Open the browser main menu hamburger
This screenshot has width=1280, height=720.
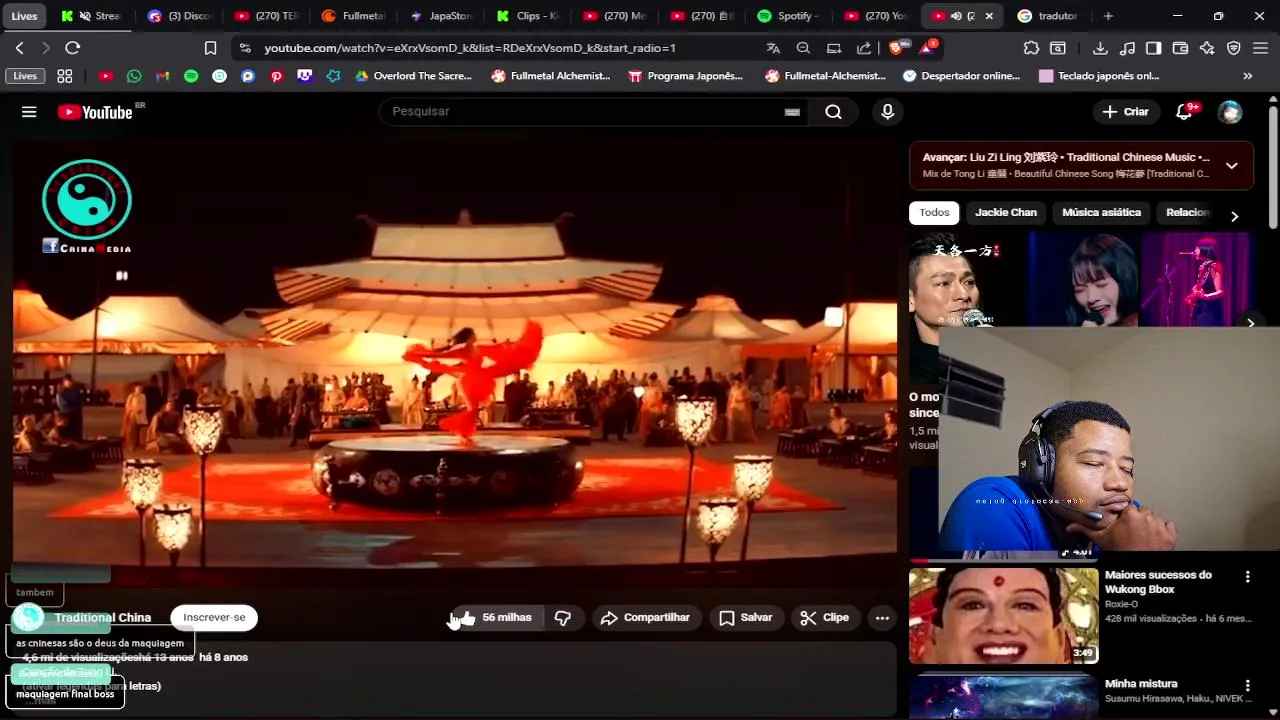[1261, 48]
